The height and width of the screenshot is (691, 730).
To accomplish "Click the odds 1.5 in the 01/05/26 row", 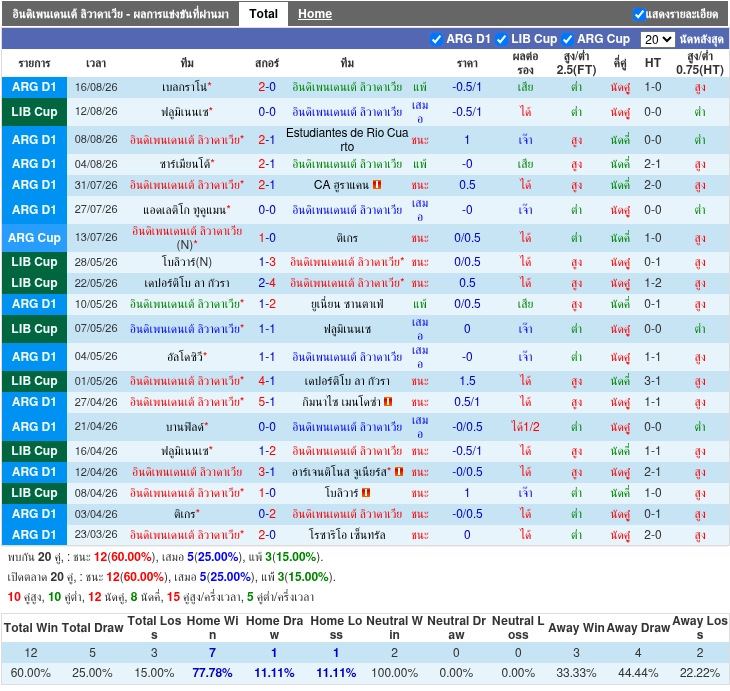I will (x=467, y=381).
